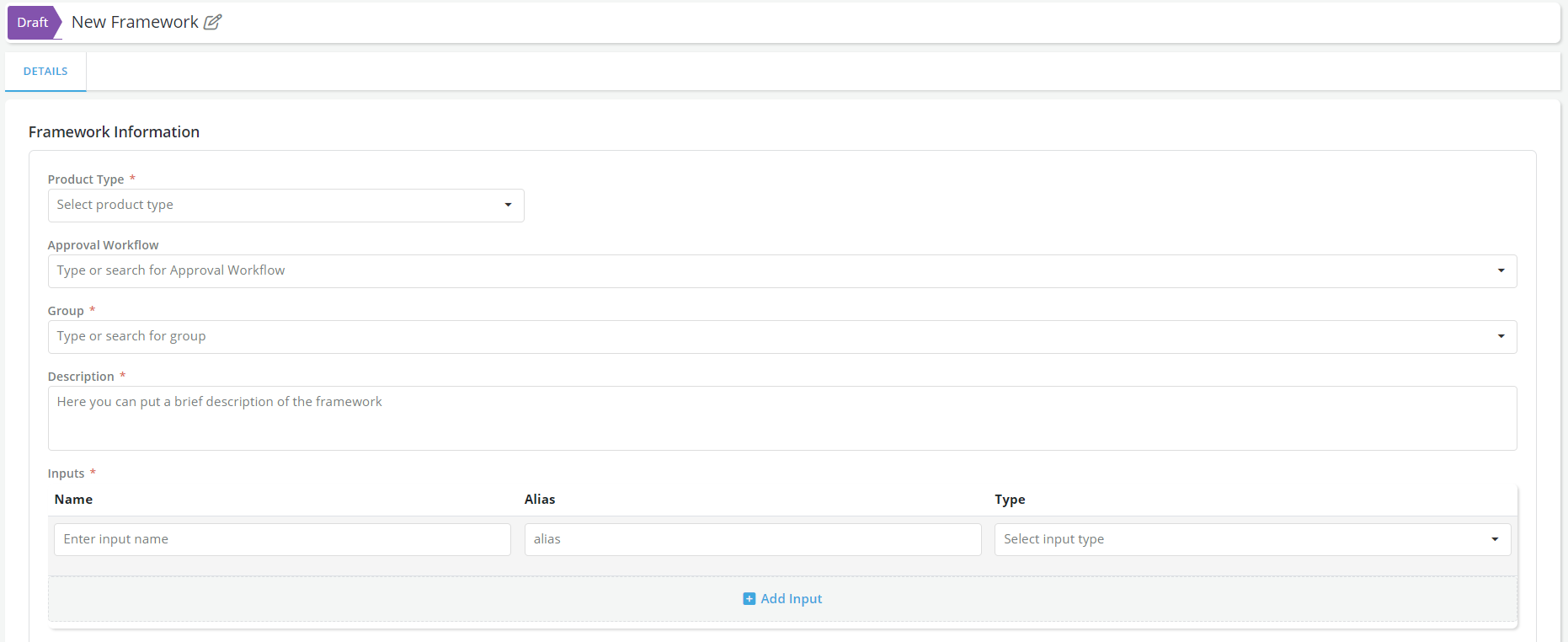
Task: Click into the Group search field
Action: (758, 337)
